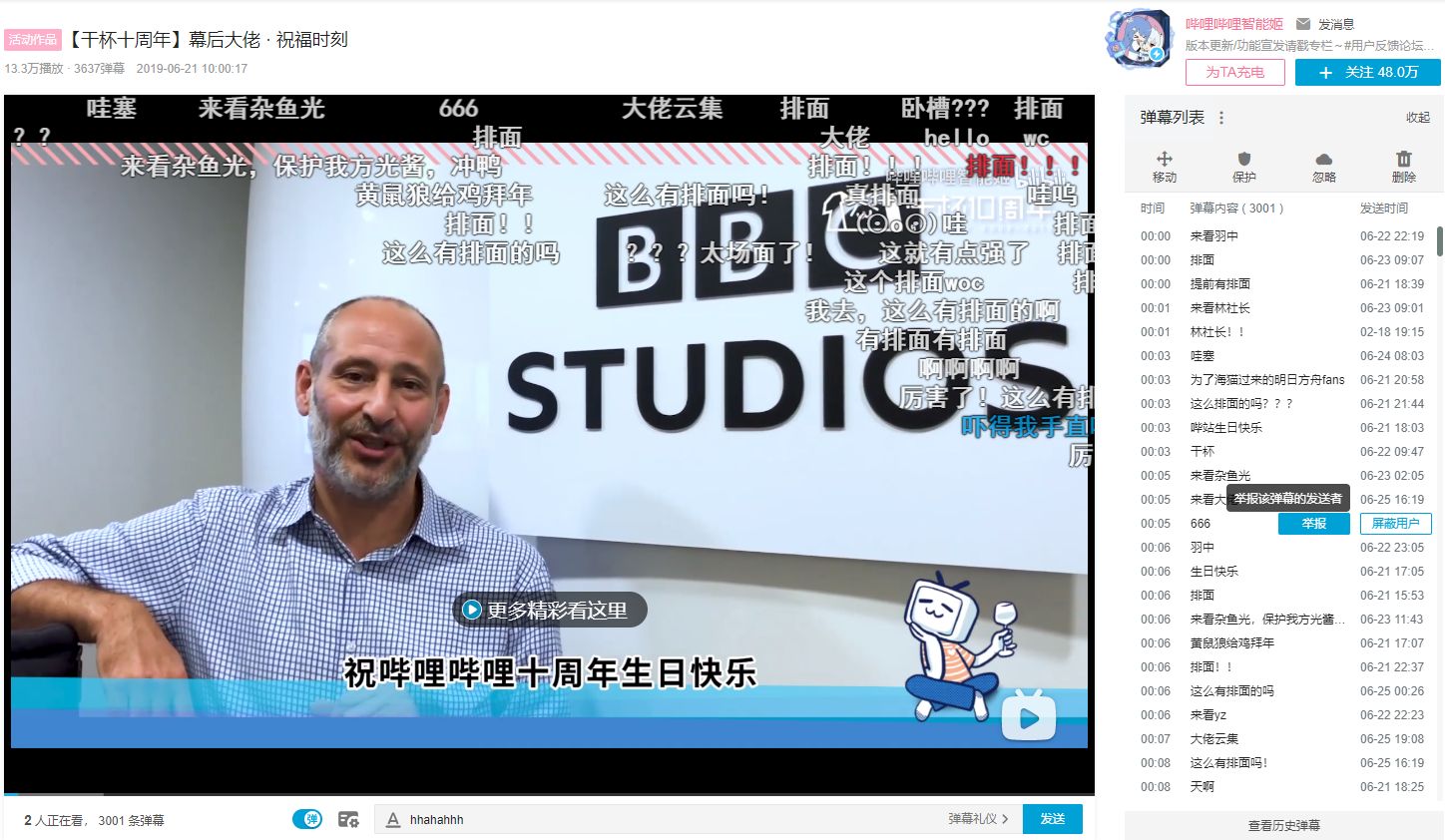Open the three-dot menu beside 弹幕列表
The height and width of the screenshot is (840, 1445).
pyautogui.click(x=1220, y=118)
